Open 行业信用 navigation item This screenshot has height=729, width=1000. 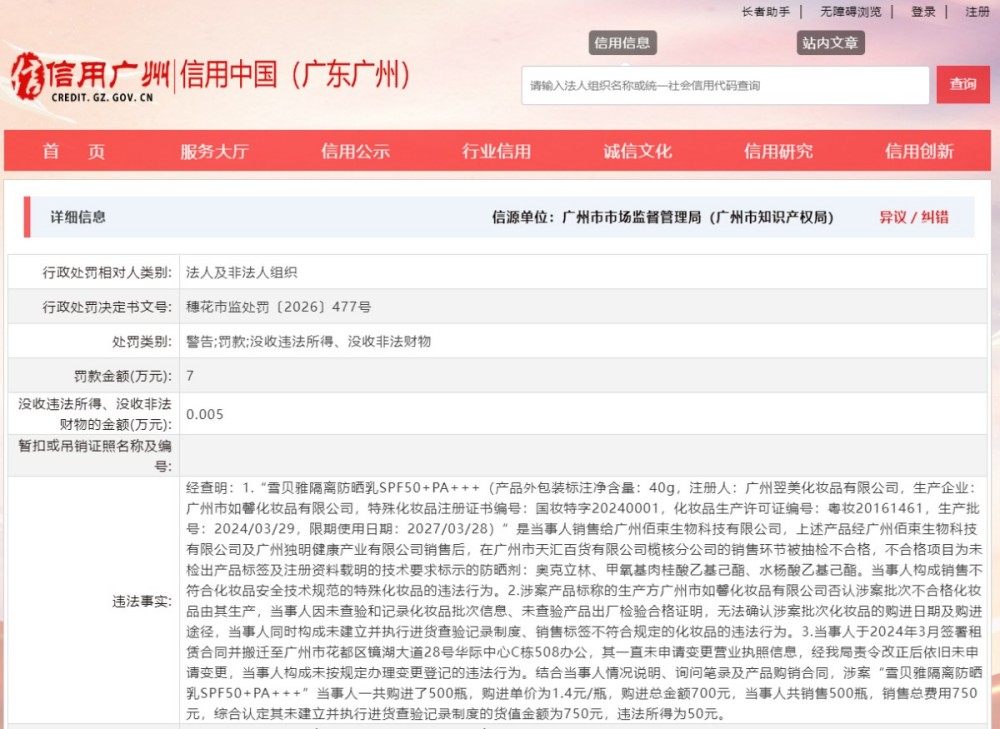(x=496, y=151)
